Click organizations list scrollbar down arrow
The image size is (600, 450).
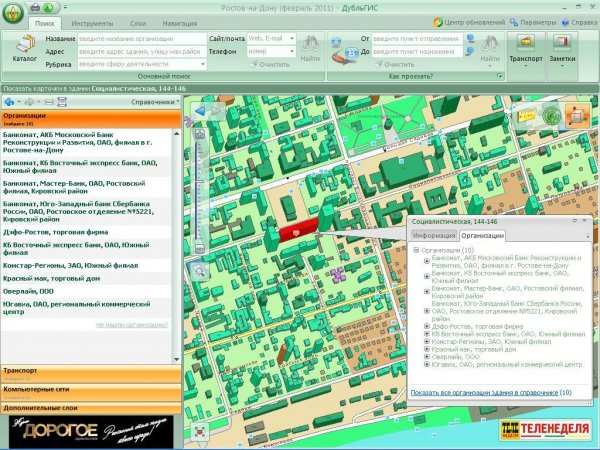(176, 359)
